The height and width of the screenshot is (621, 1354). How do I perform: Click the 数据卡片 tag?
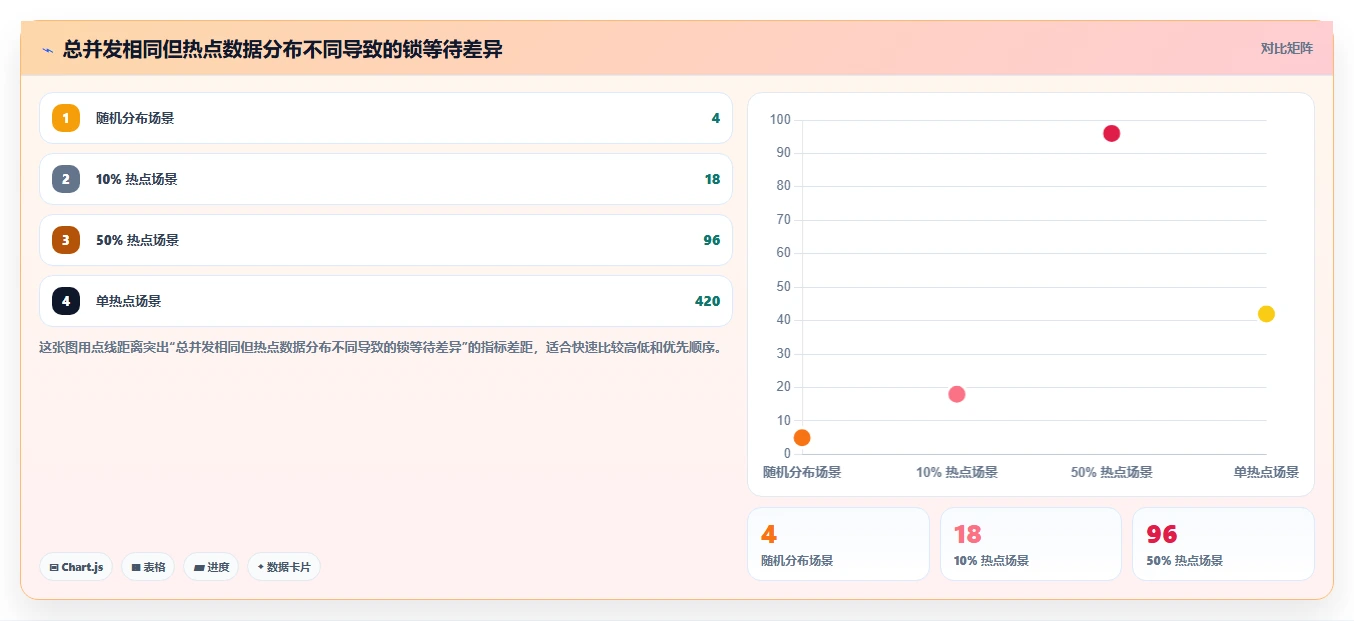point(284,567)
